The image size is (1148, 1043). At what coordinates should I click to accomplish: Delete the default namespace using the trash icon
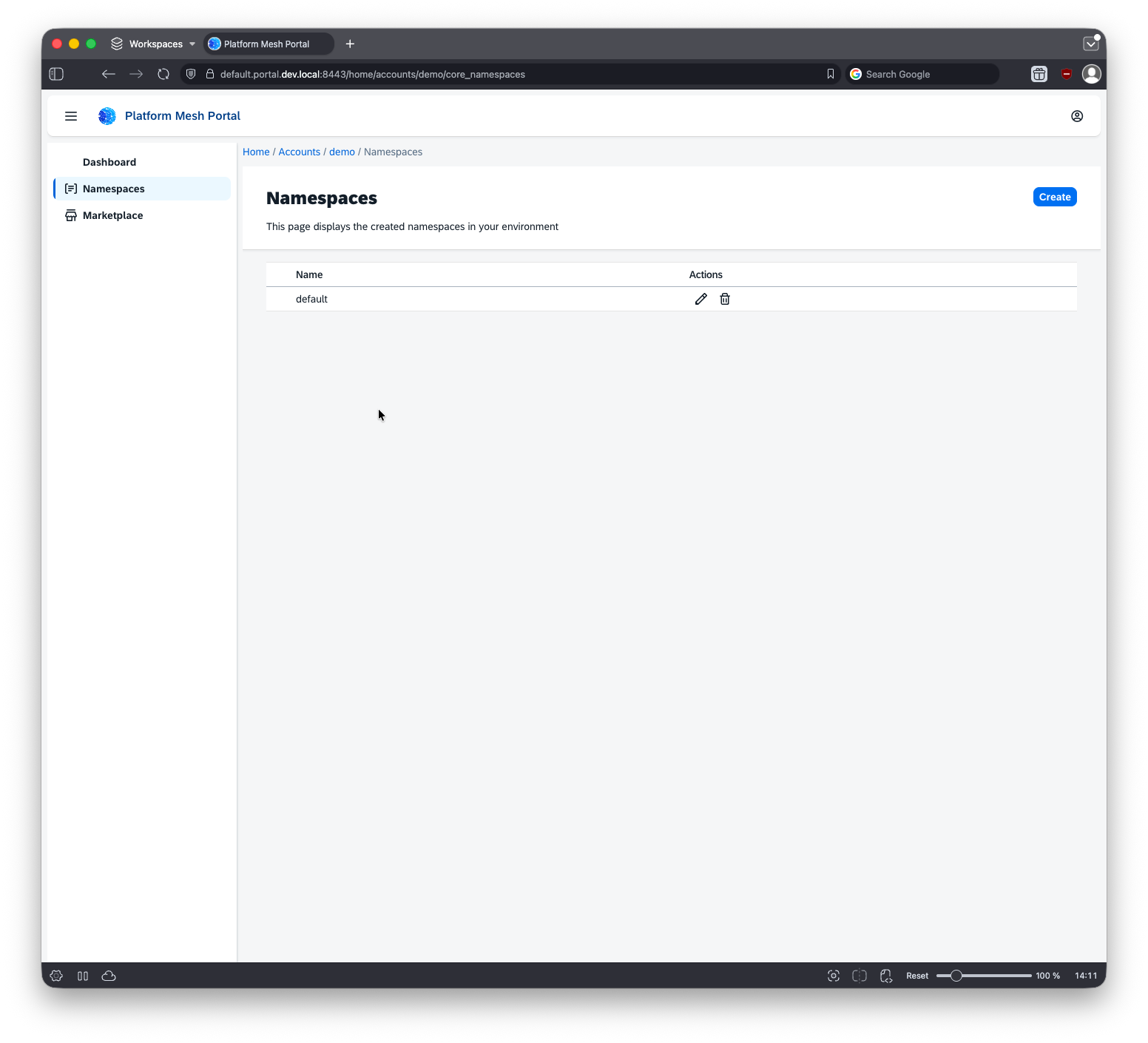pyautogui.click(x=724, y=299)
